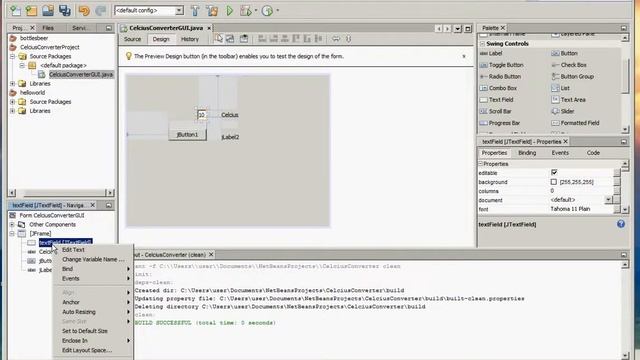Expand helloworld Libraries node
The image size is (640, 360).
pos(13,111)
